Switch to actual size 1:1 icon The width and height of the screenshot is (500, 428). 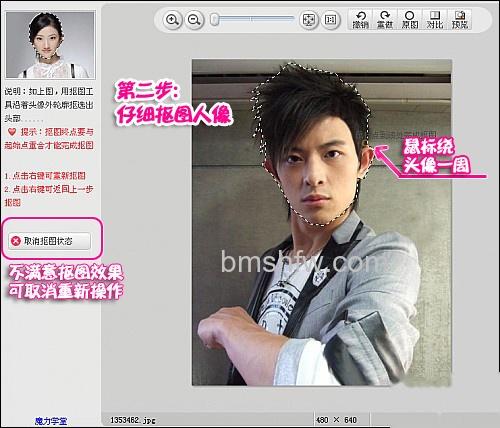(x=330, y=20)
